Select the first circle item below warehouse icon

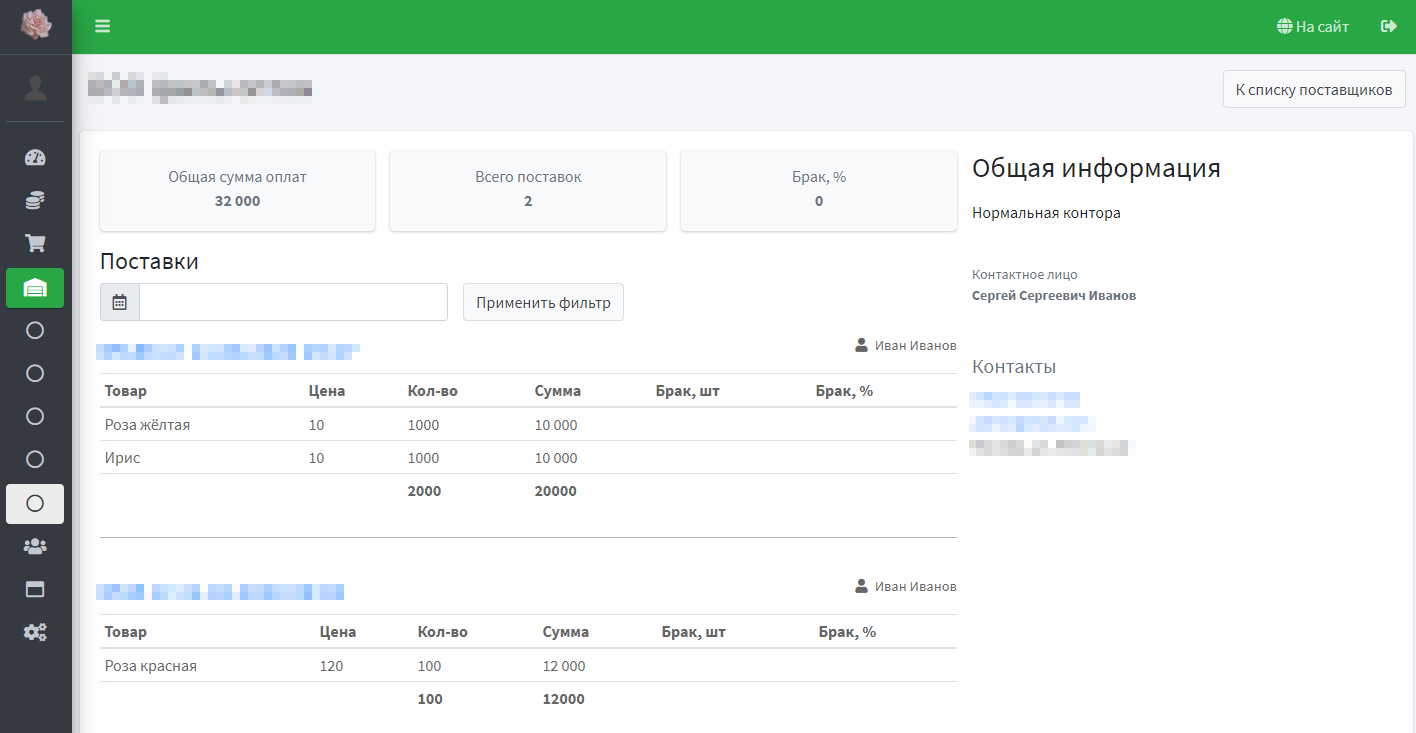[x=35, y=331]
